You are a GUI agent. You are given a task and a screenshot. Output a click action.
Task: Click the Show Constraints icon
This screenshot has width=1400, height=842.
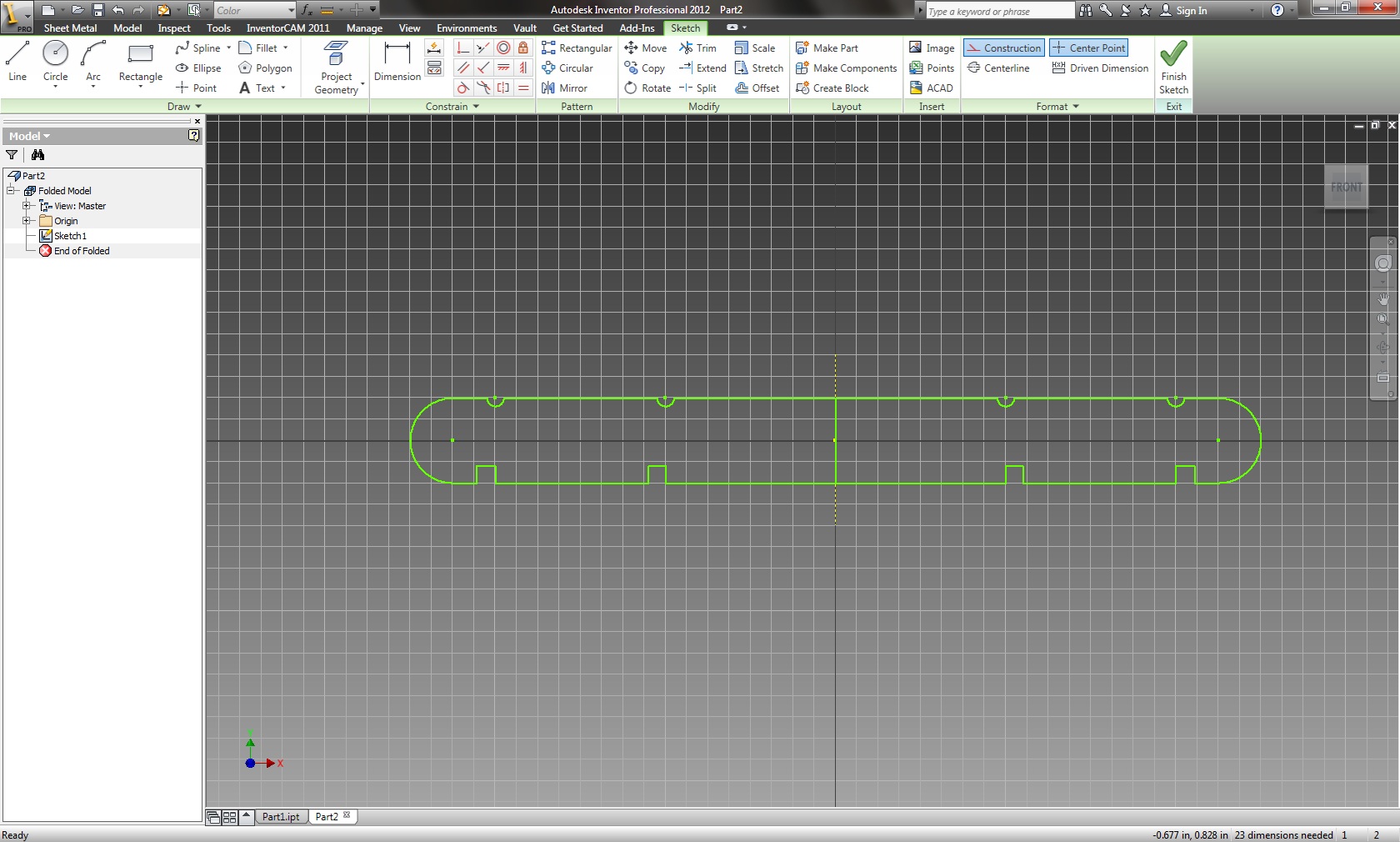[x=434, y=68]
